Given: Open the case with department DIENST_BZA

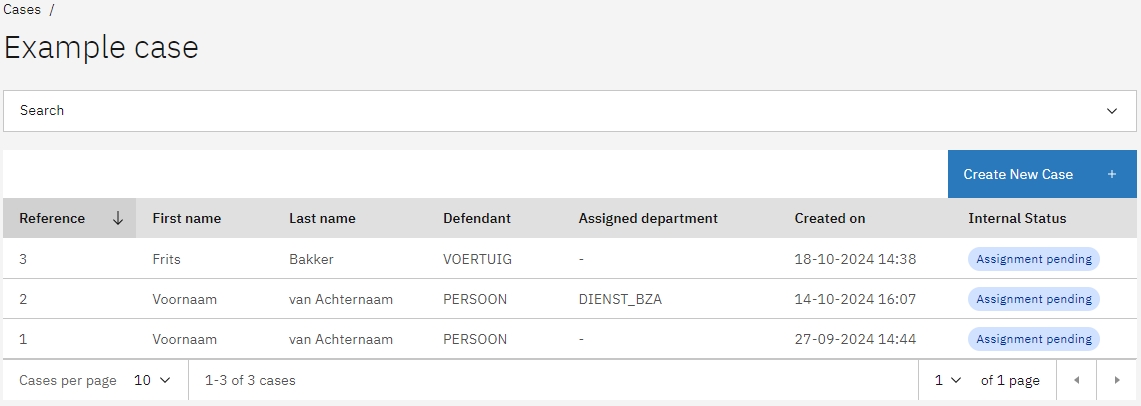Looking at the screenshot, I should point(620,299).
